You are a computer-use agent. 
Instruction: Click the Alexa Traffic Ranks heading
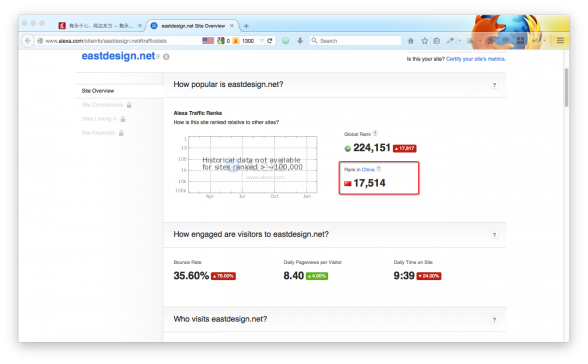click(x=198, y=113)
